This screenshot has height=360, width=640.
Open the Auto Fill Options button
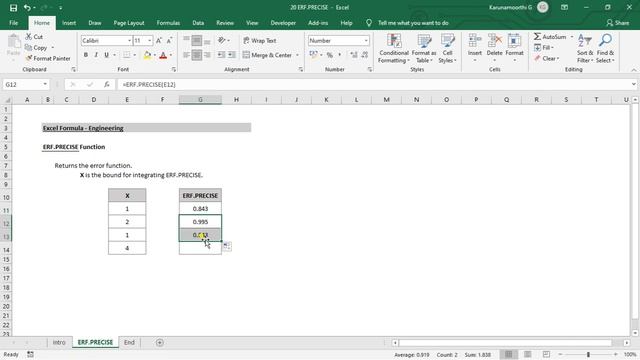(x=227, y=246)
